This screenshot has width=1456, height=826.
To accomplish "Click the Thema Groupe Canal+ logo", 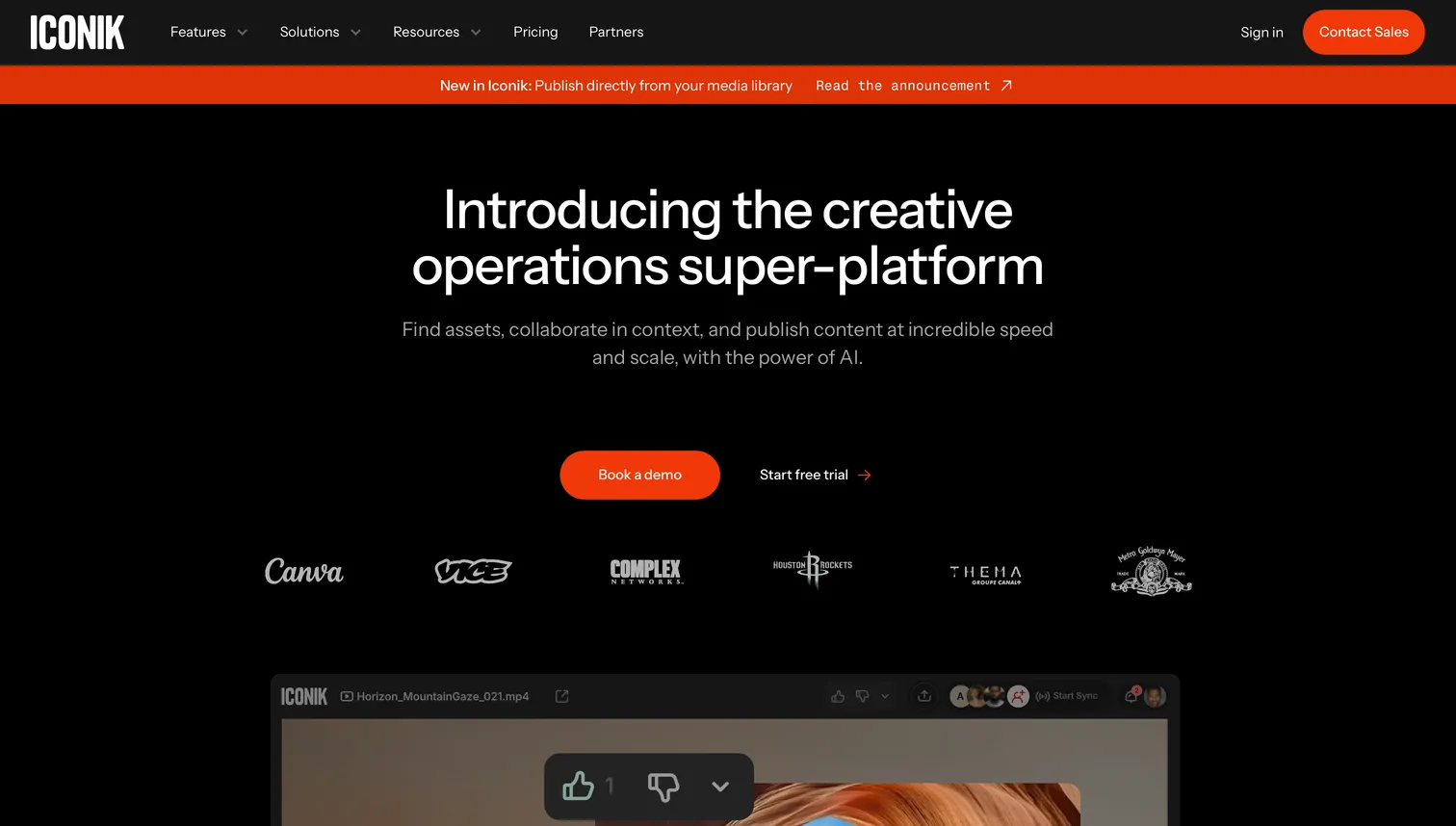I will (x=985, y=575).
